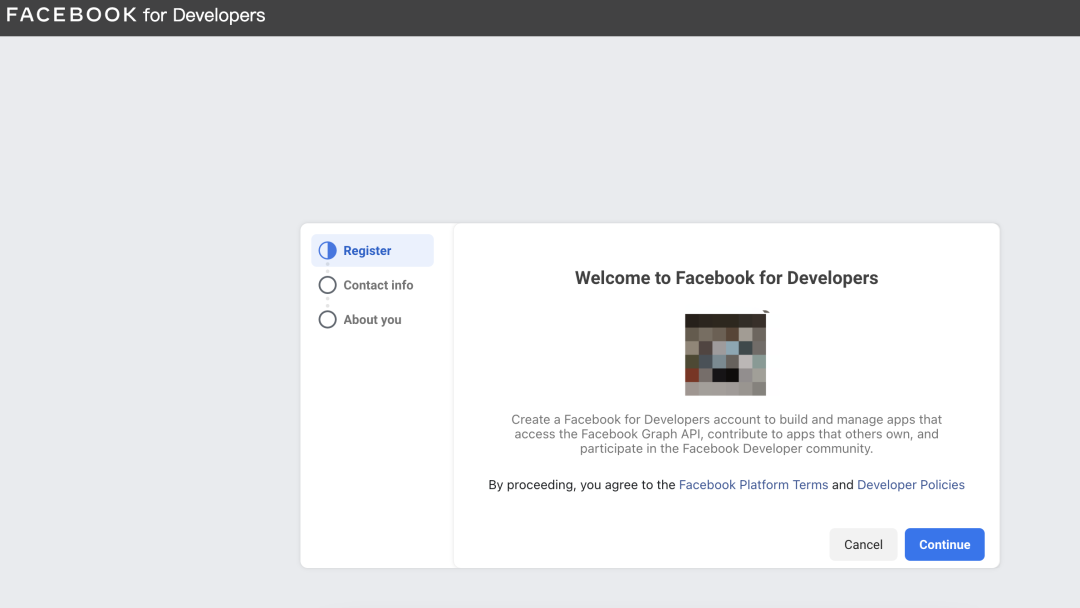The height and width of the screenshot is (608, 1080).
Task: Click the small mark above profile picture corner
Action: point(765,312)
